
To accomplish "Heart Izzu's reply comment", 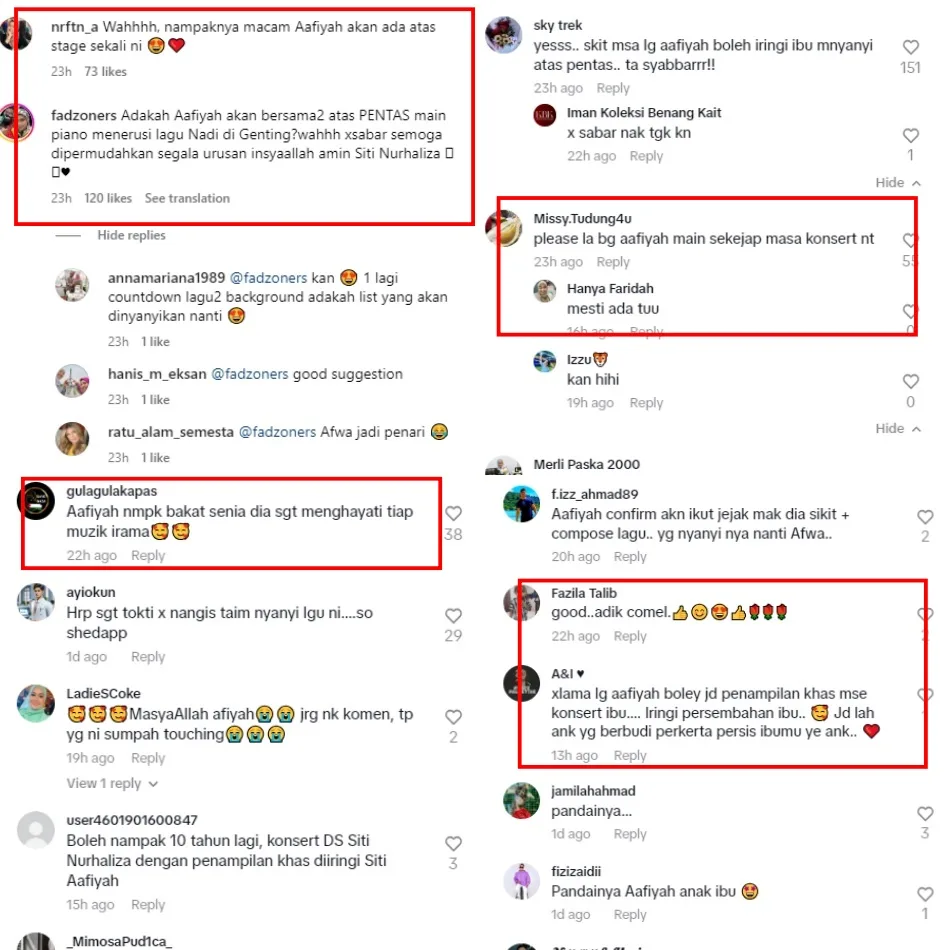I will click(910, 381).
